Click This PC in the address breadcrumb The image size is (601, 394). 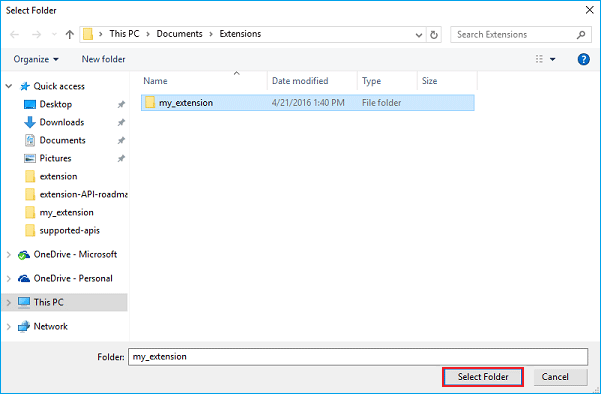pyautogui.click(x=124, y=34)
